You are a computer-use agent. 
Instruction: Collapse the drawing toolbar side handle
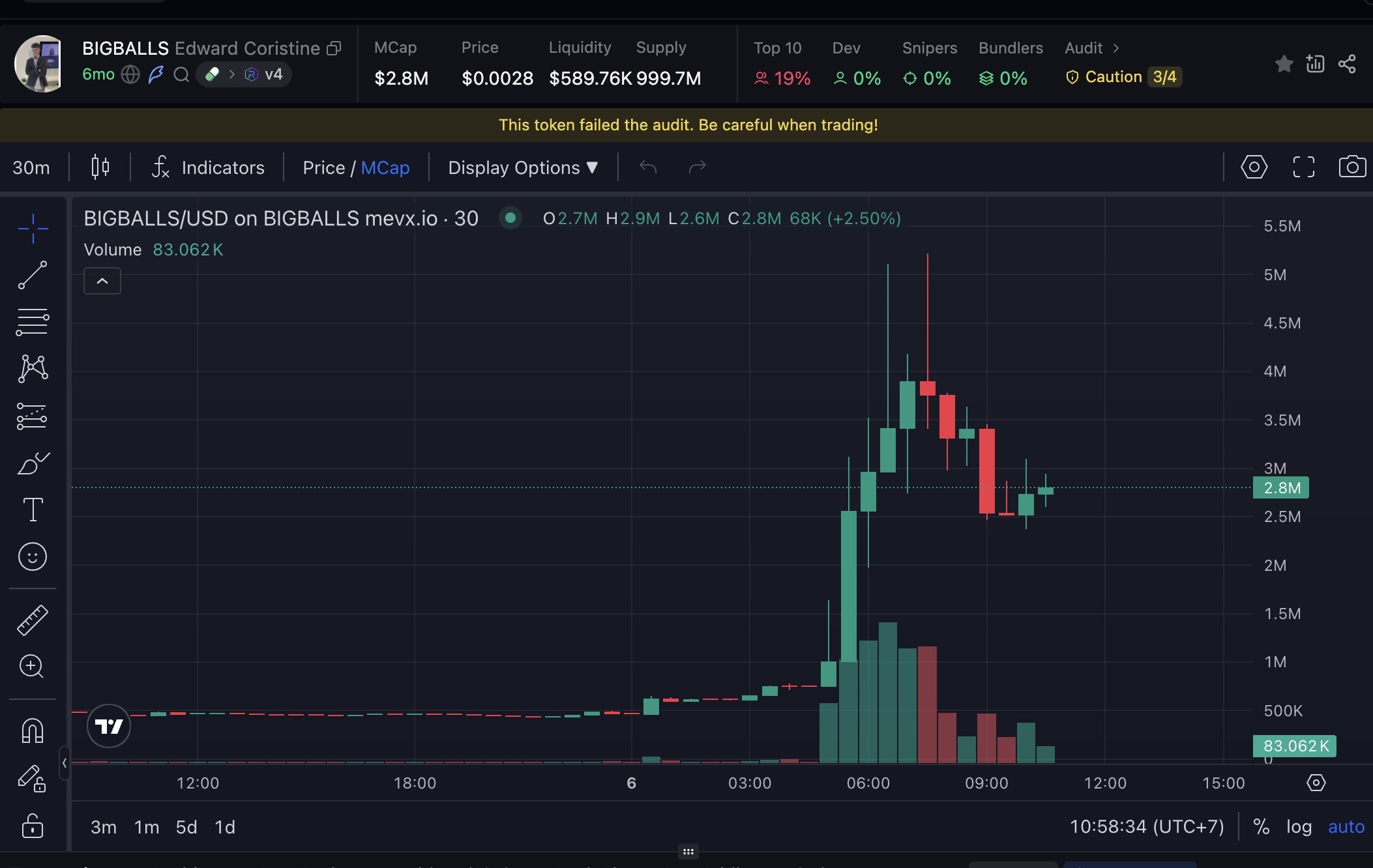[x=64, y=762]
